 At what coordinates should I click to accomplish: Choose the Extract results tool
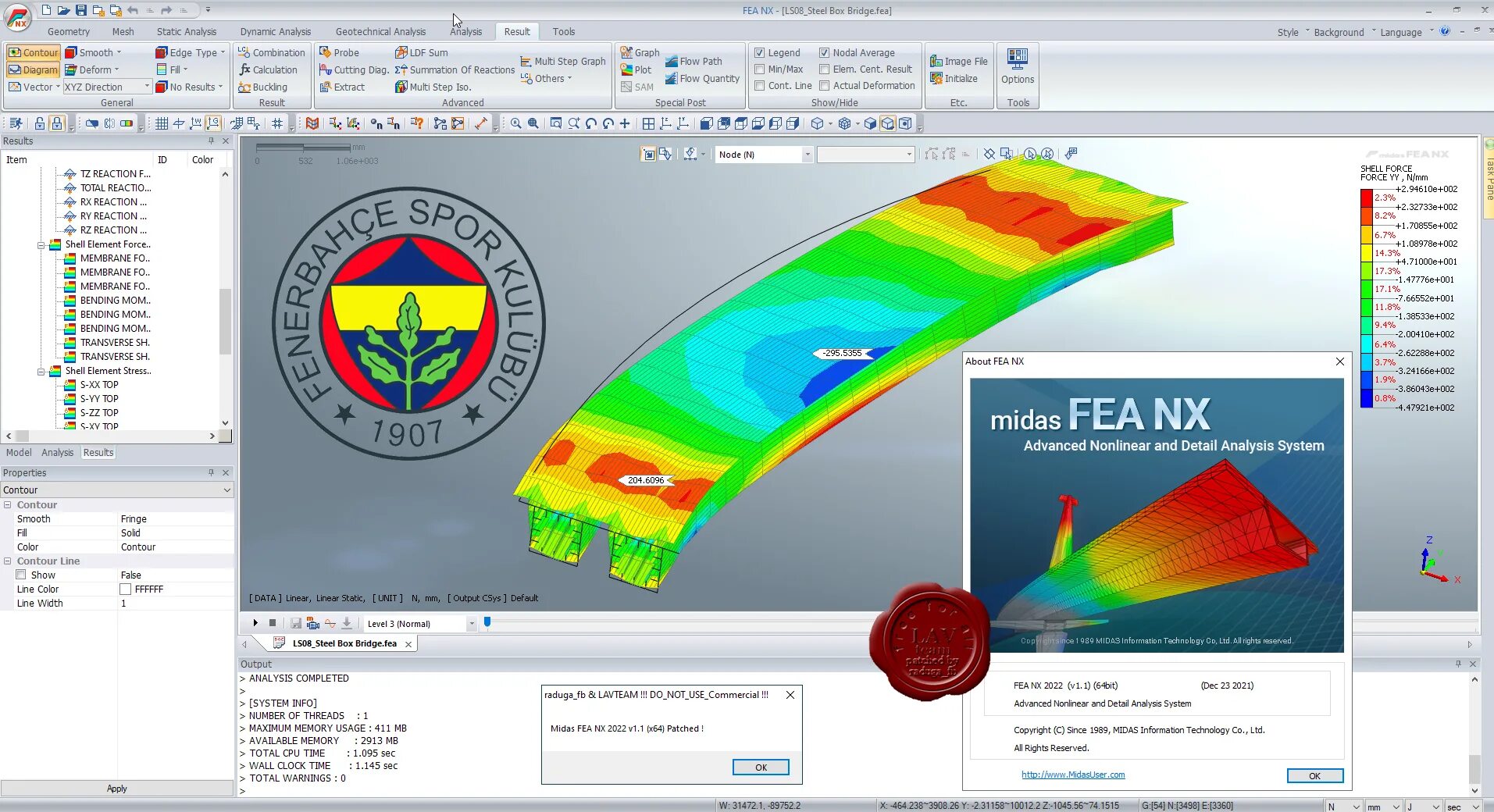(x=342, y=87)
